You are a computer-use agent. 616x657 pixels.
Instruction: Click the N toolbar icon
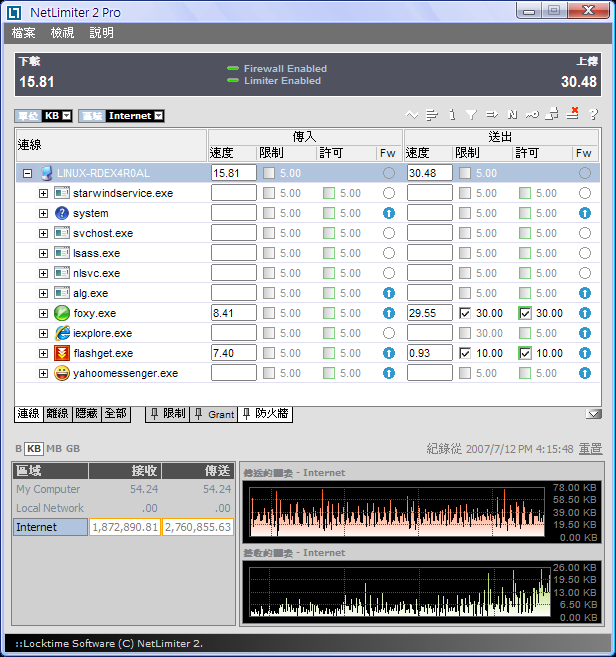click(x=512, y=114)
